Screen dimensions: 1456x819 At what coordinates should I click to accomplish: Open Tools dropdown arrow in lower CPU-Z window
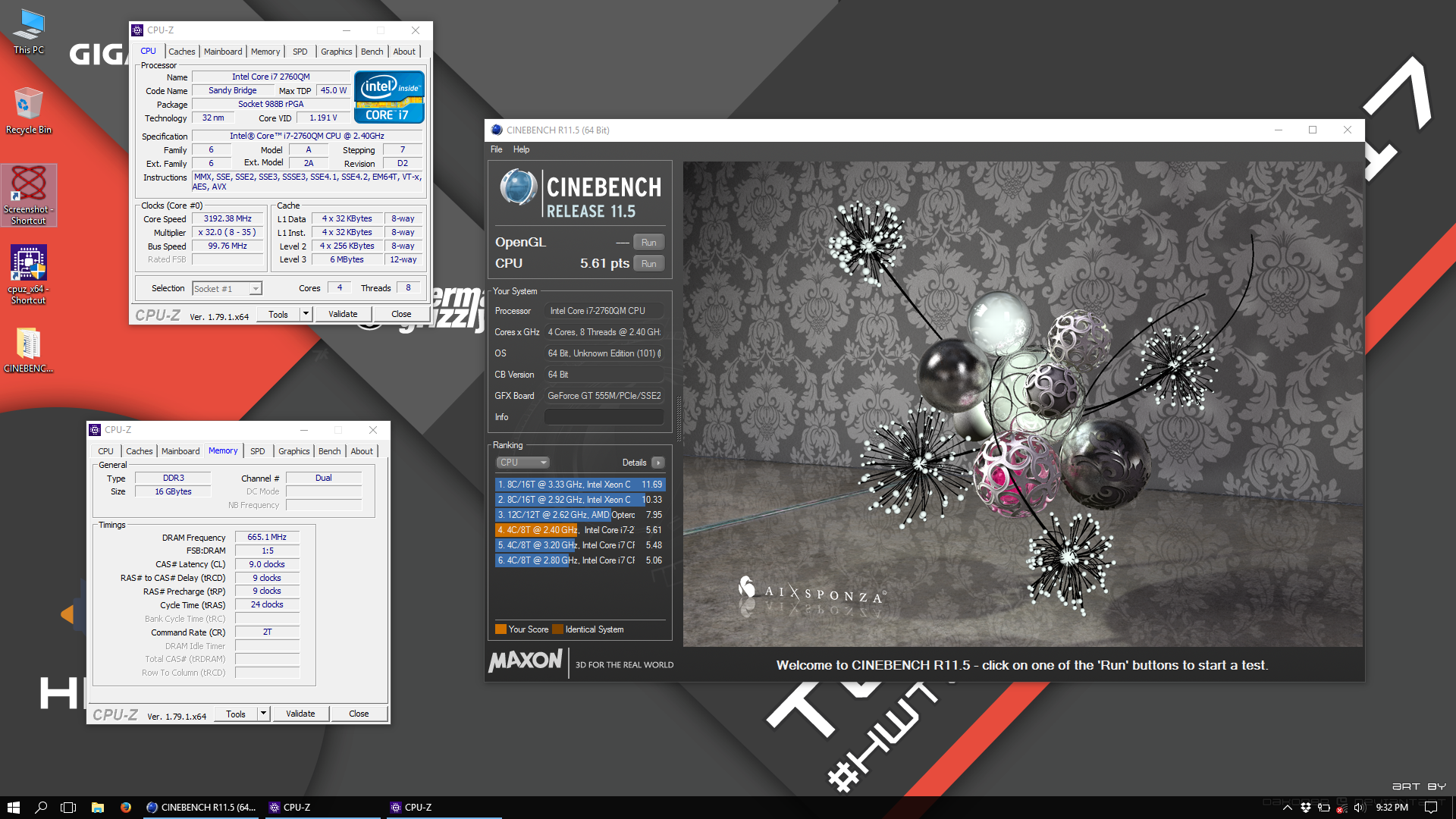click(x=263, y=714)
